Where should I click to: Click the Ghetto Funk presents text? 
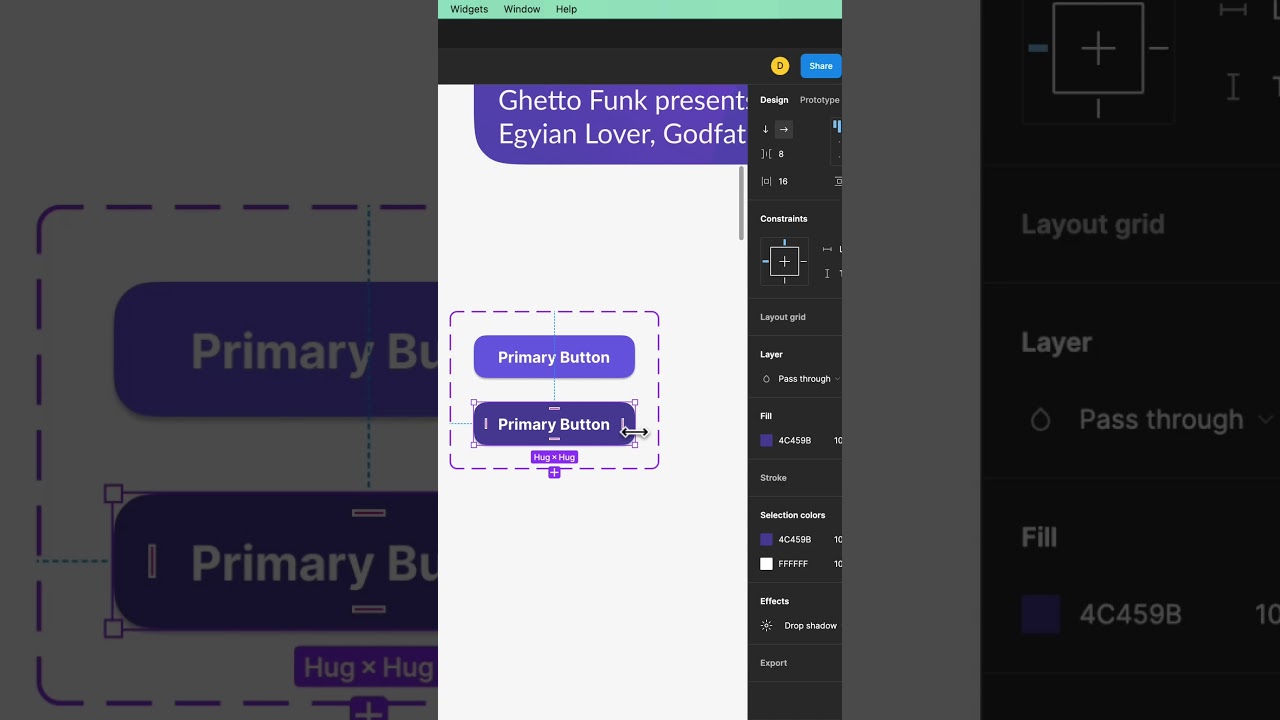(624, 100)
